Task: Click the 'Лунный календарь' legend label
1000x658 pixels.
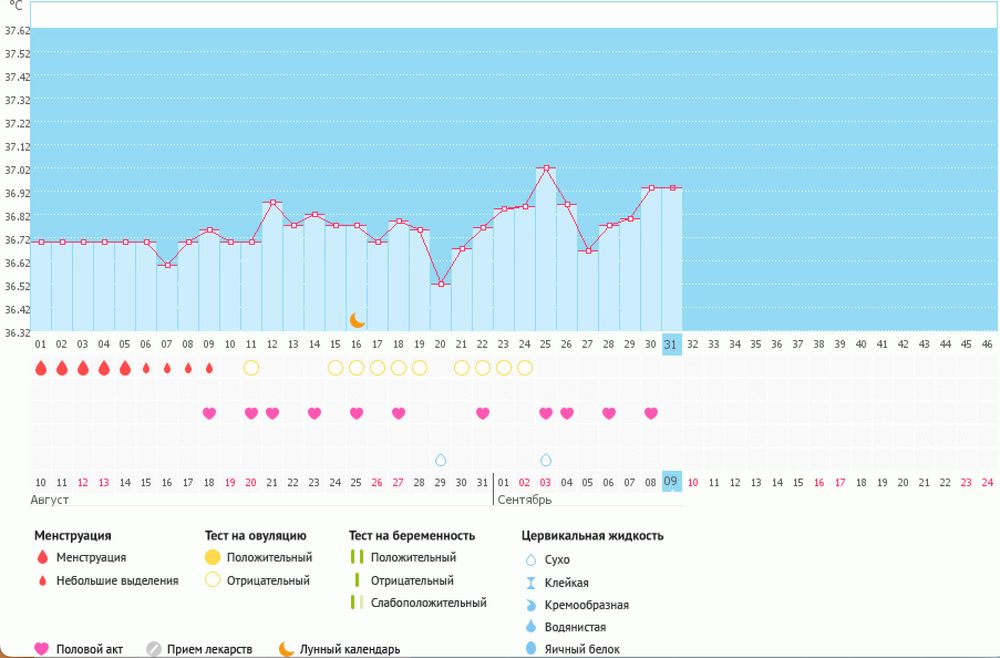Action: click(x=353, y=649)
